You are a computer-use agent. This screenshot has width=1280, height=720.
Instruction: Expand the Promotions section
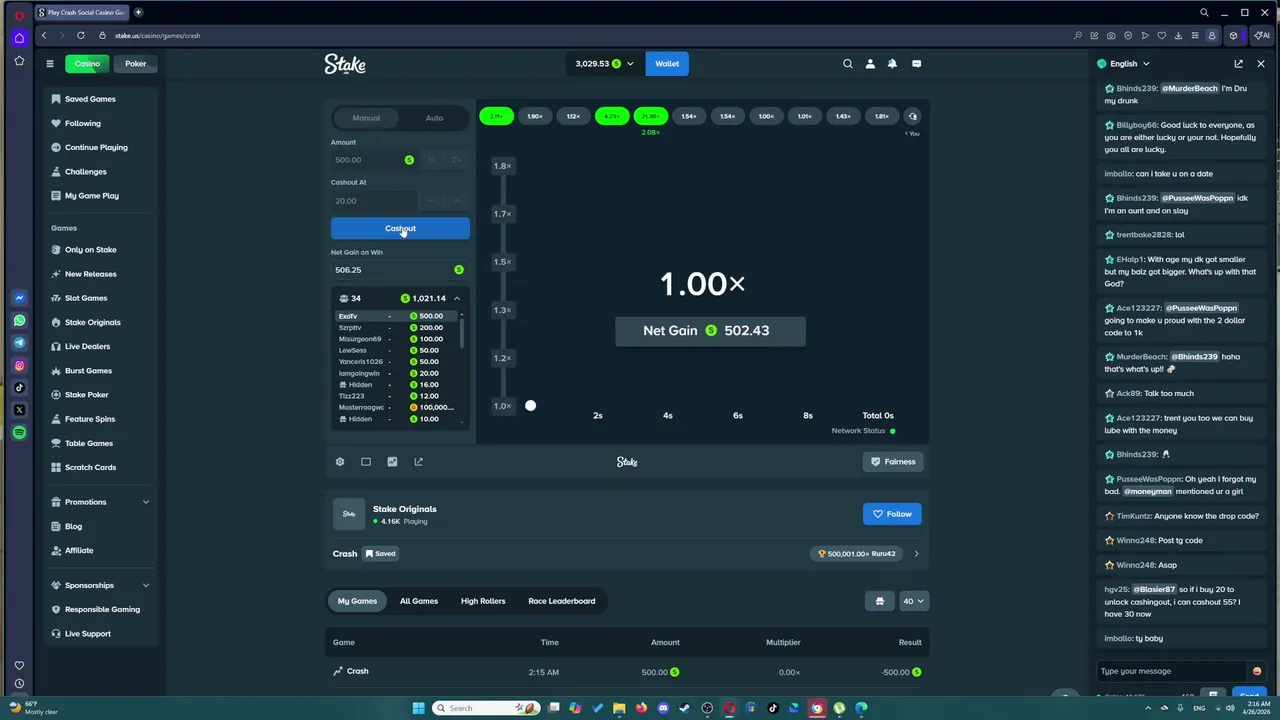pos(146,502)
